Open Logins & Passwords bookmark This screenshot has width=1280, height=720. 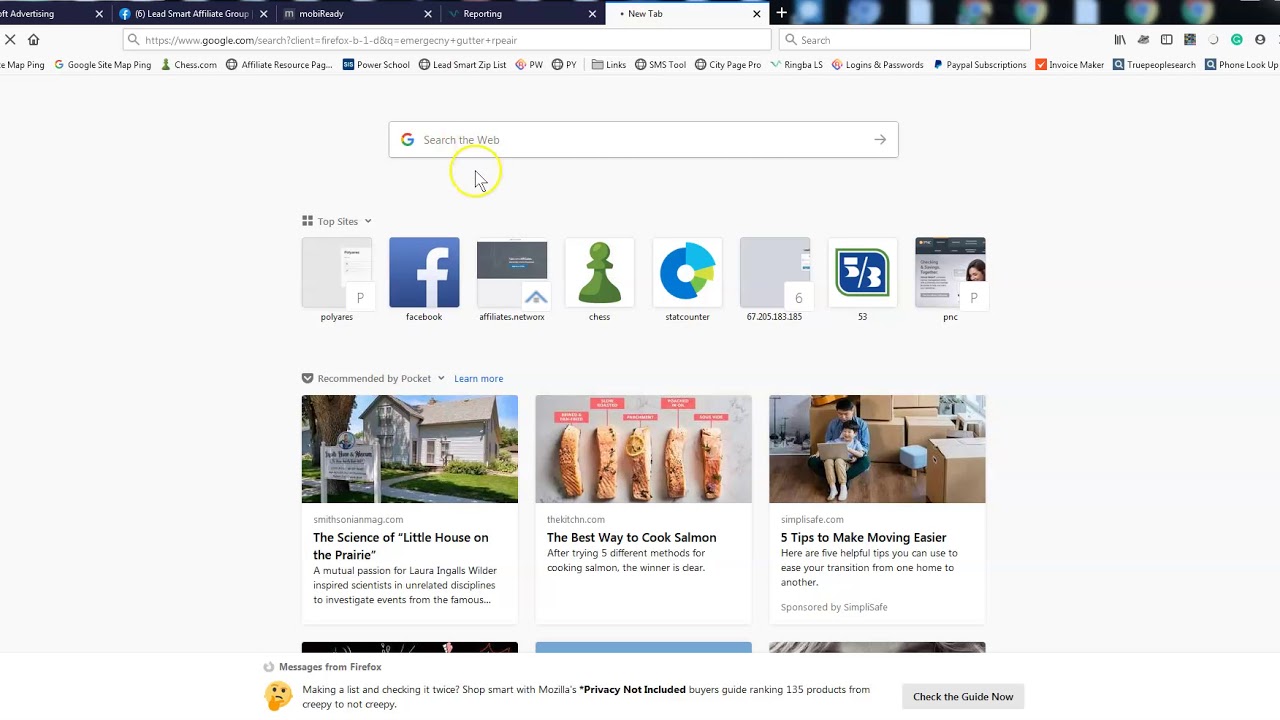[877, 65]
